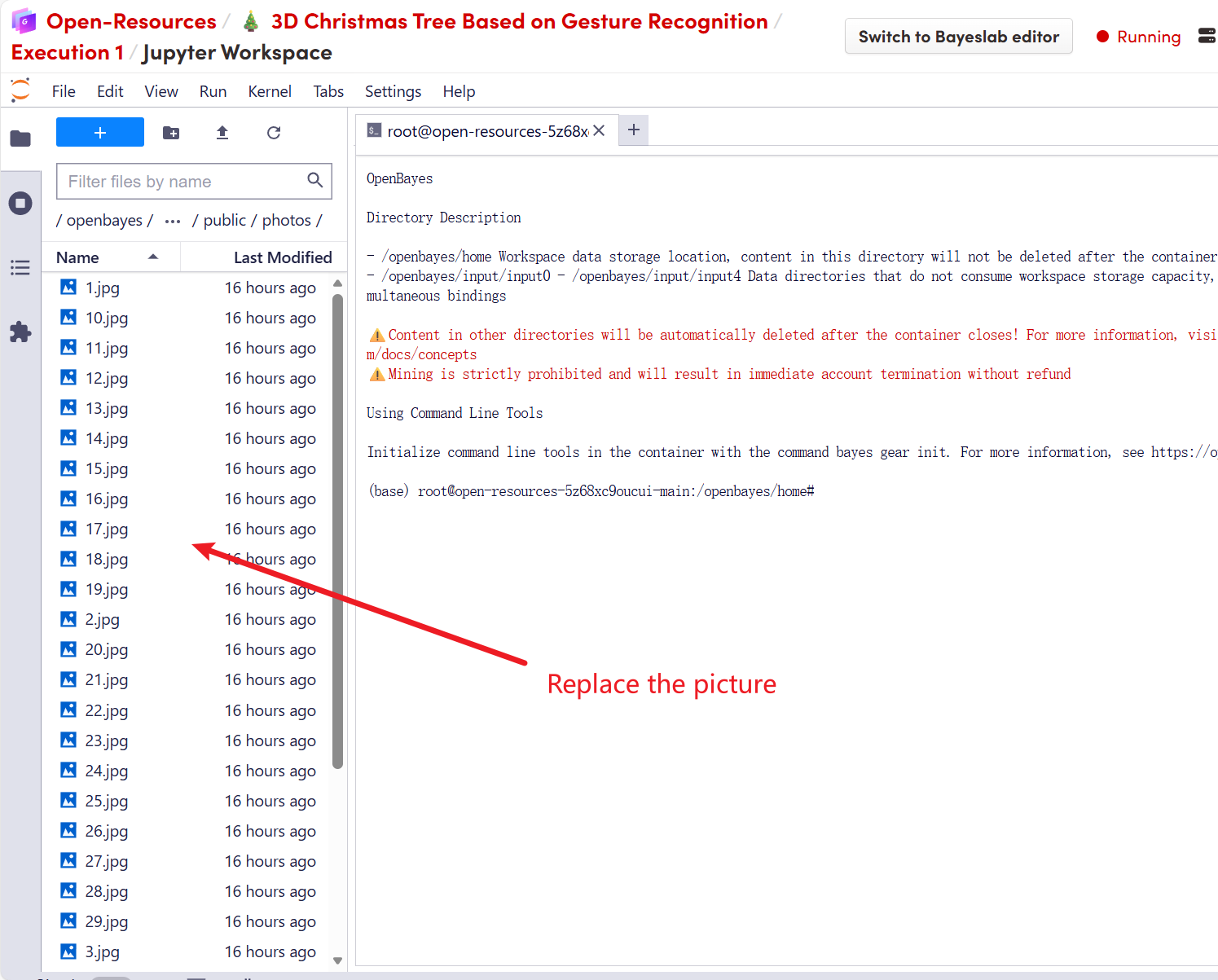Go to Open-Resources breadcrumb link
This screenshot has width=1218, height=980.
point(131,21)
